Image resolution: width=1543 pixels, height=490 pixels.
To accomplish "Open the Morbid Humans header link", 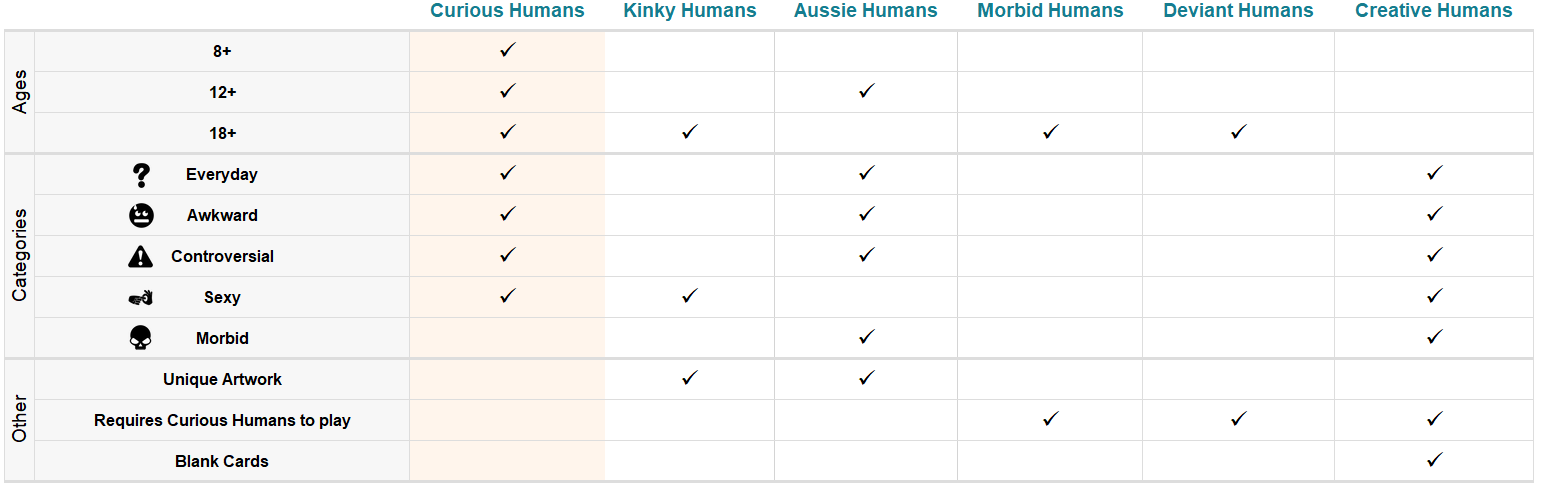I will coord(1050,11).
